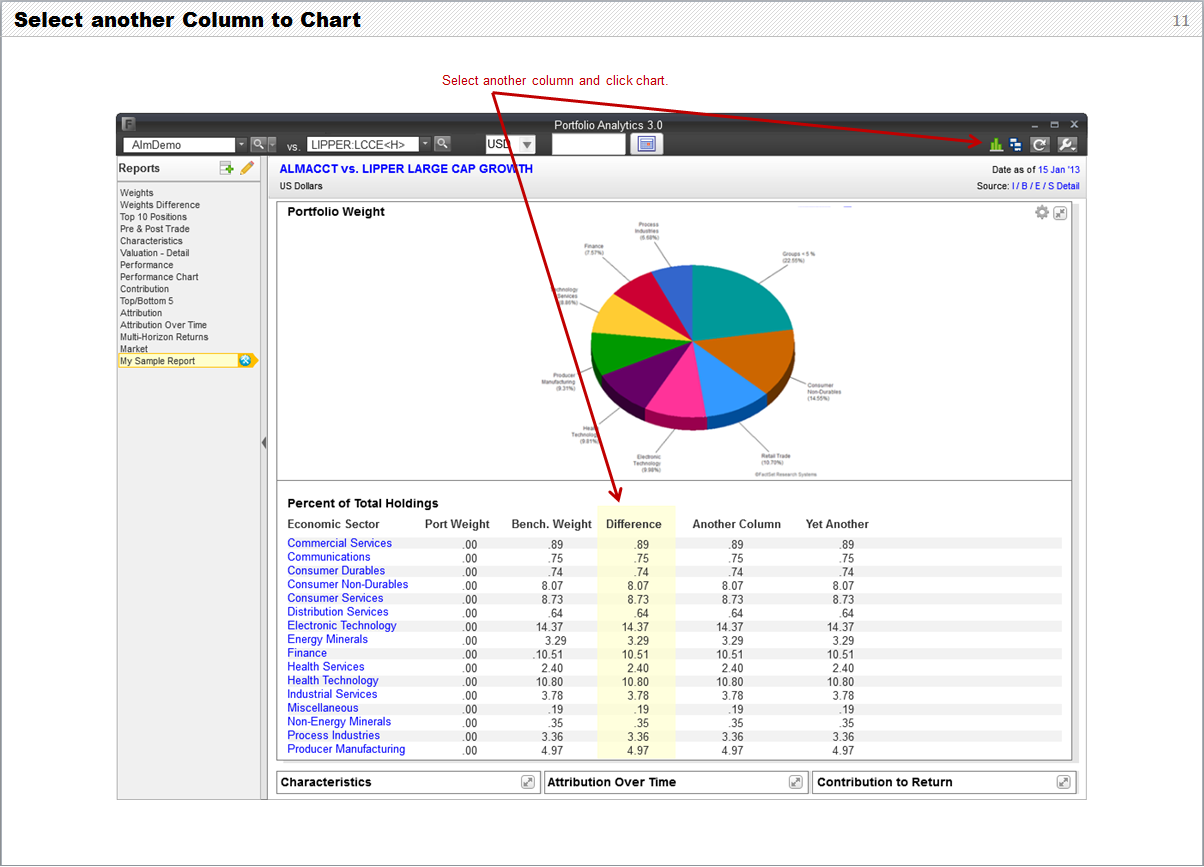Select the Yet Another column header
The height and width of the screenshot is (867, 1204).
(837, 524)
